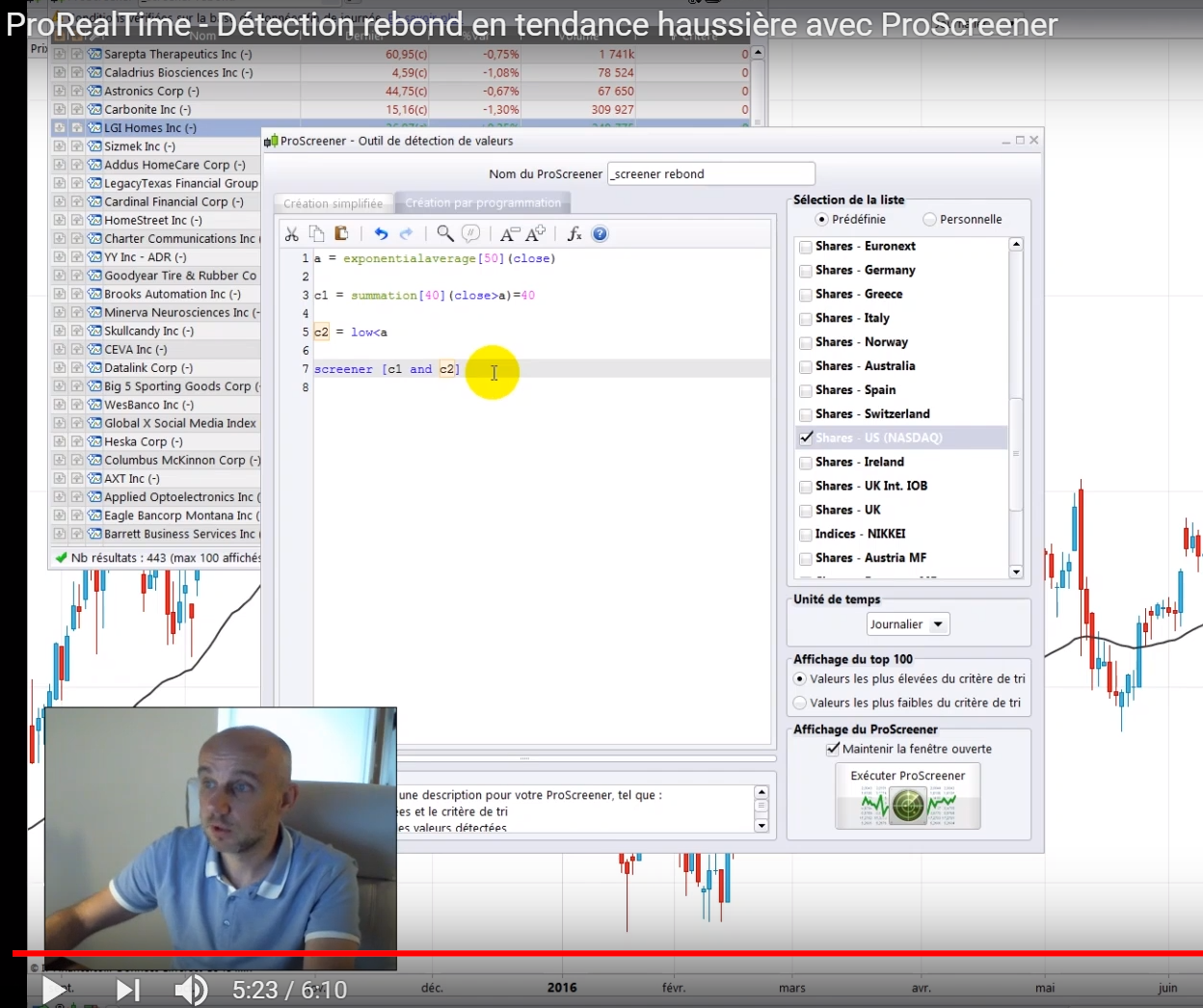Viewport: 1203px width, 1008px height.
Task: Check the Shares - UK checkbox
Action: pos(806,510)
